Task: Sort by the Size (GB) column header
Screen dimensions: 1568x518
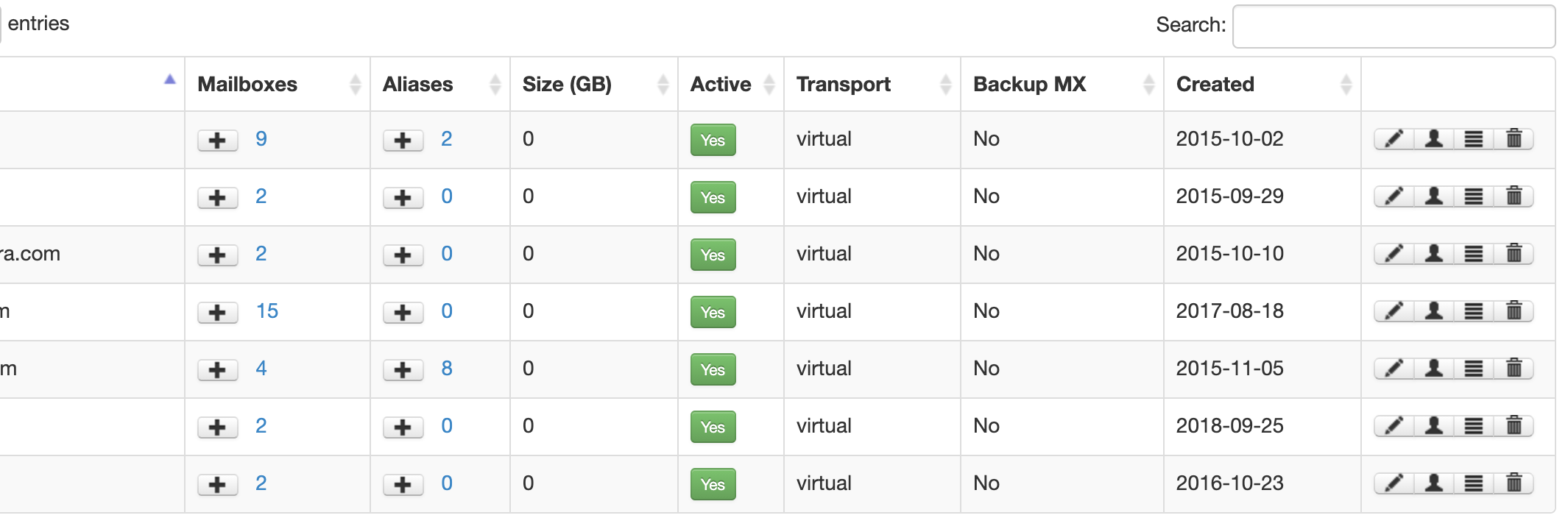Action: [567, 85]
